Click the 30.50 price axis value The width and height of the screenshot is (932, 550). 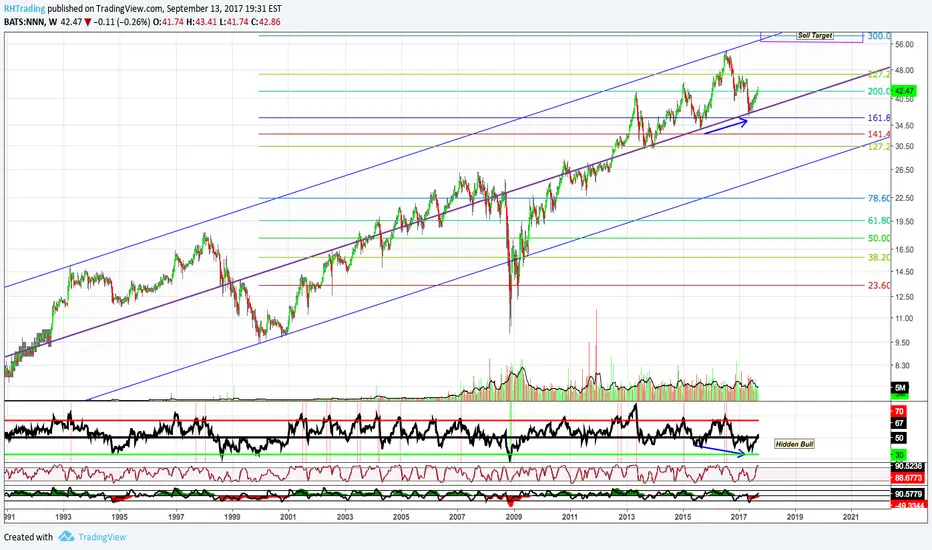[x=904, y=146]
